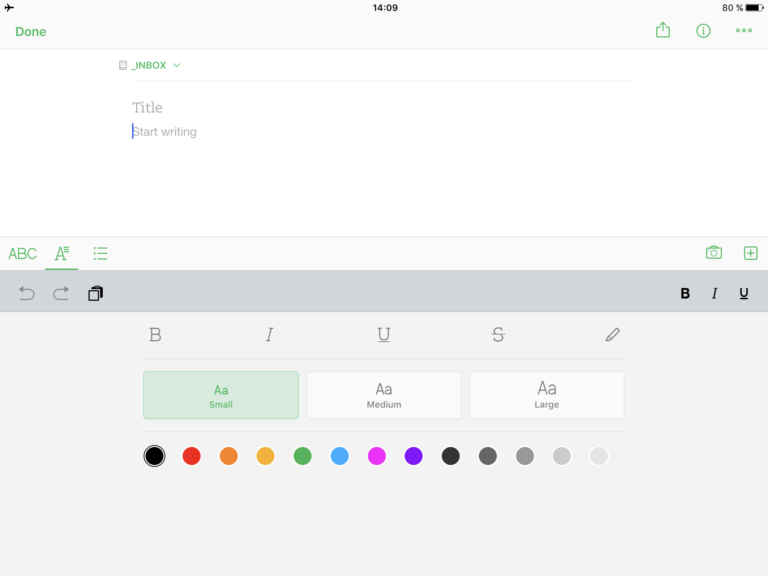Image resolution: width=768 pixels, height=576 pixels.
Task: Tap the camera icon to add photo
Action: [713, 253]
